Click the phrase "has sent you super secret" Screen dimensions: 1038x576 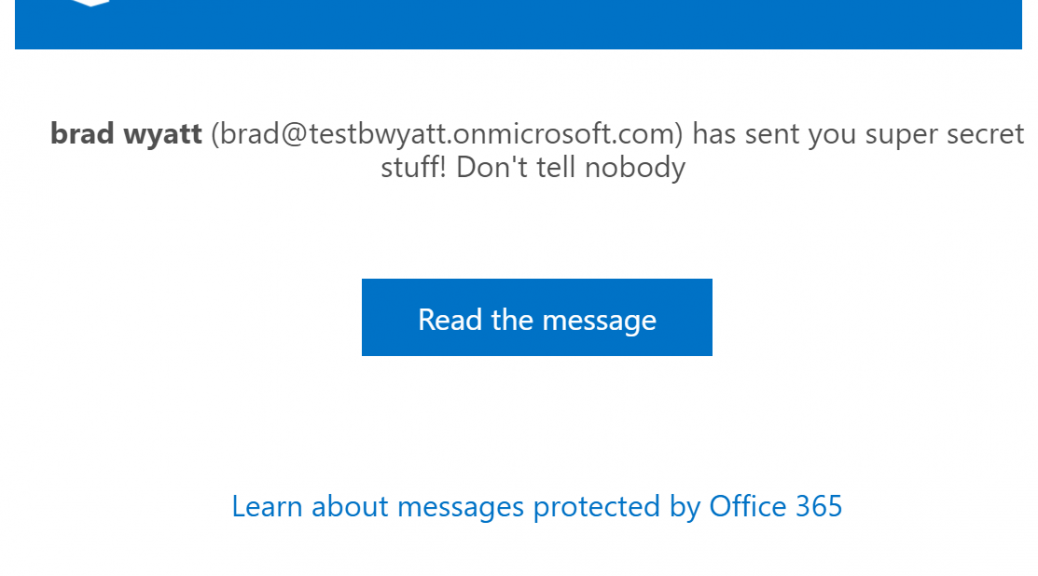coord(858,134)
